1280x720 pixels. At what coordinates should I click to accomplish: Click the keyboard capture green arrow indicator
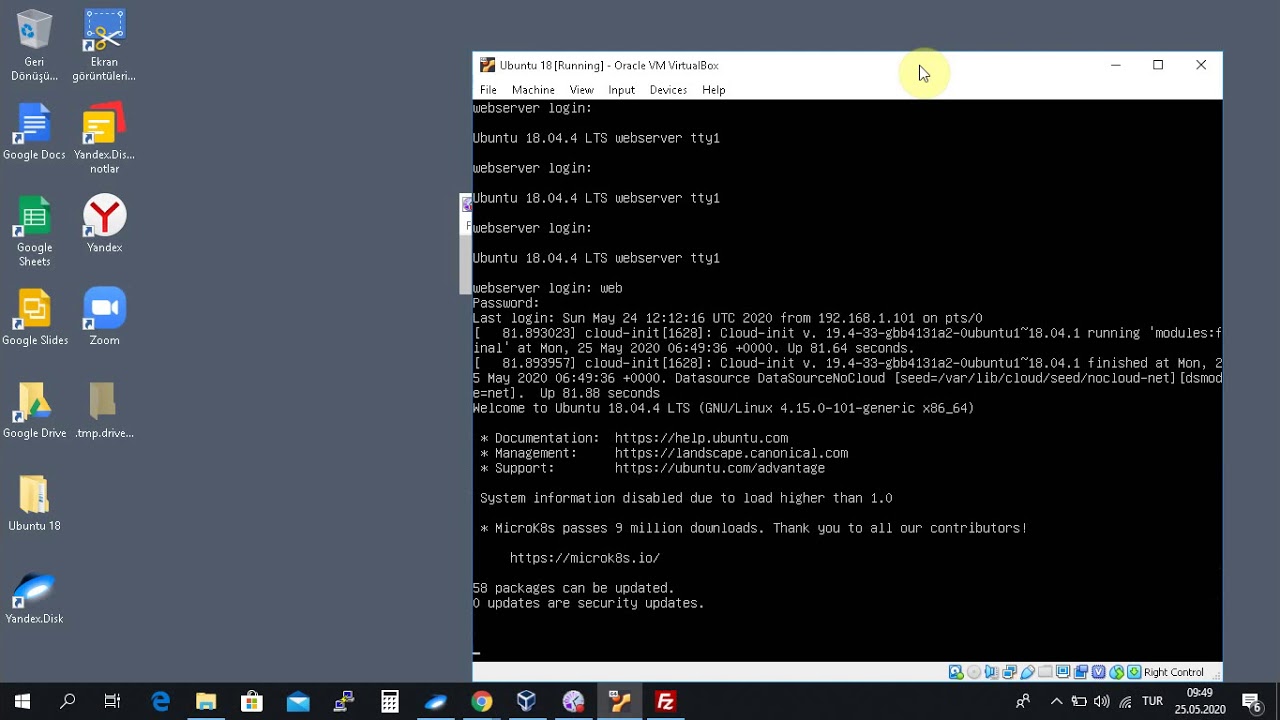[x=1134, y=672]
